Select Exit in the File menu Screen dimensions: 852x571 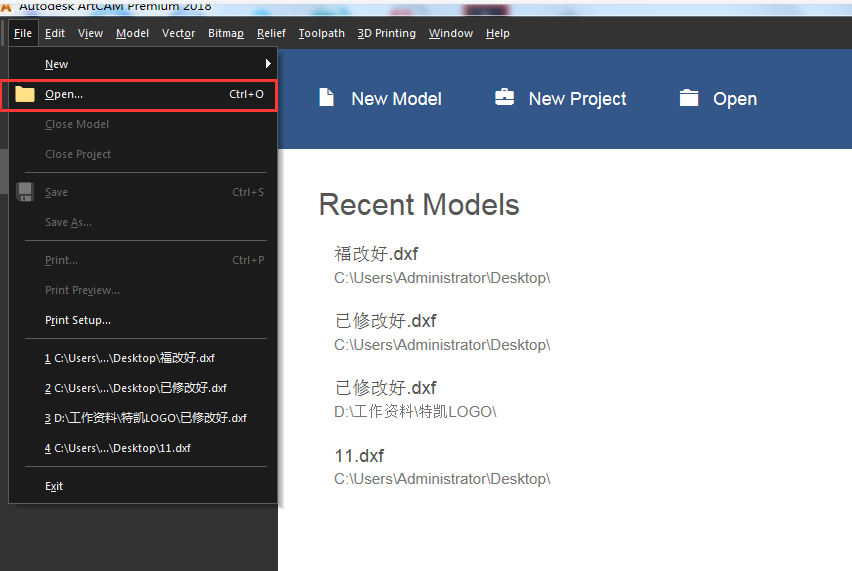point(54,486)
